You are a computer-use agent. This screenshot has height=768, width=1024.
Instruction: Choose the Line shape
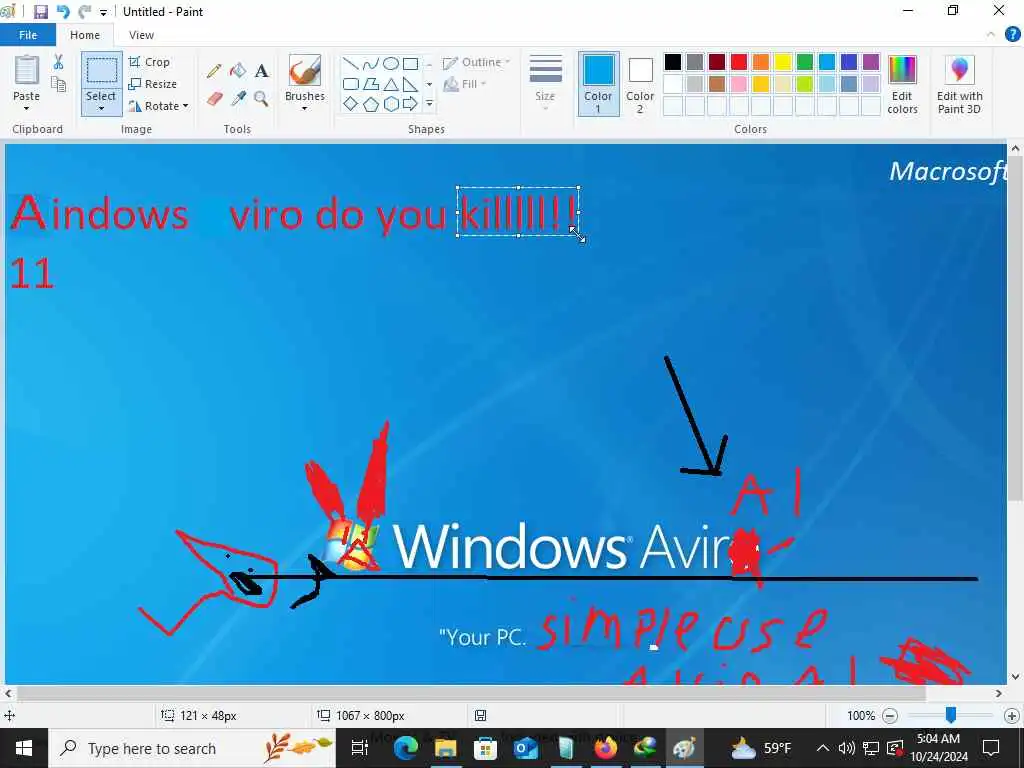coord(351,63)
